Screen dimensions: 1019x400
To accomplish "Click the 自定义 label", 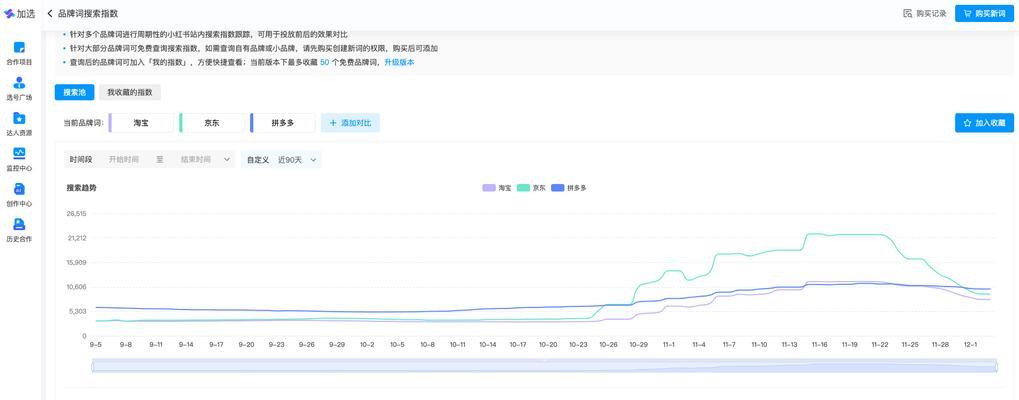I will click(x=257, y=159).
